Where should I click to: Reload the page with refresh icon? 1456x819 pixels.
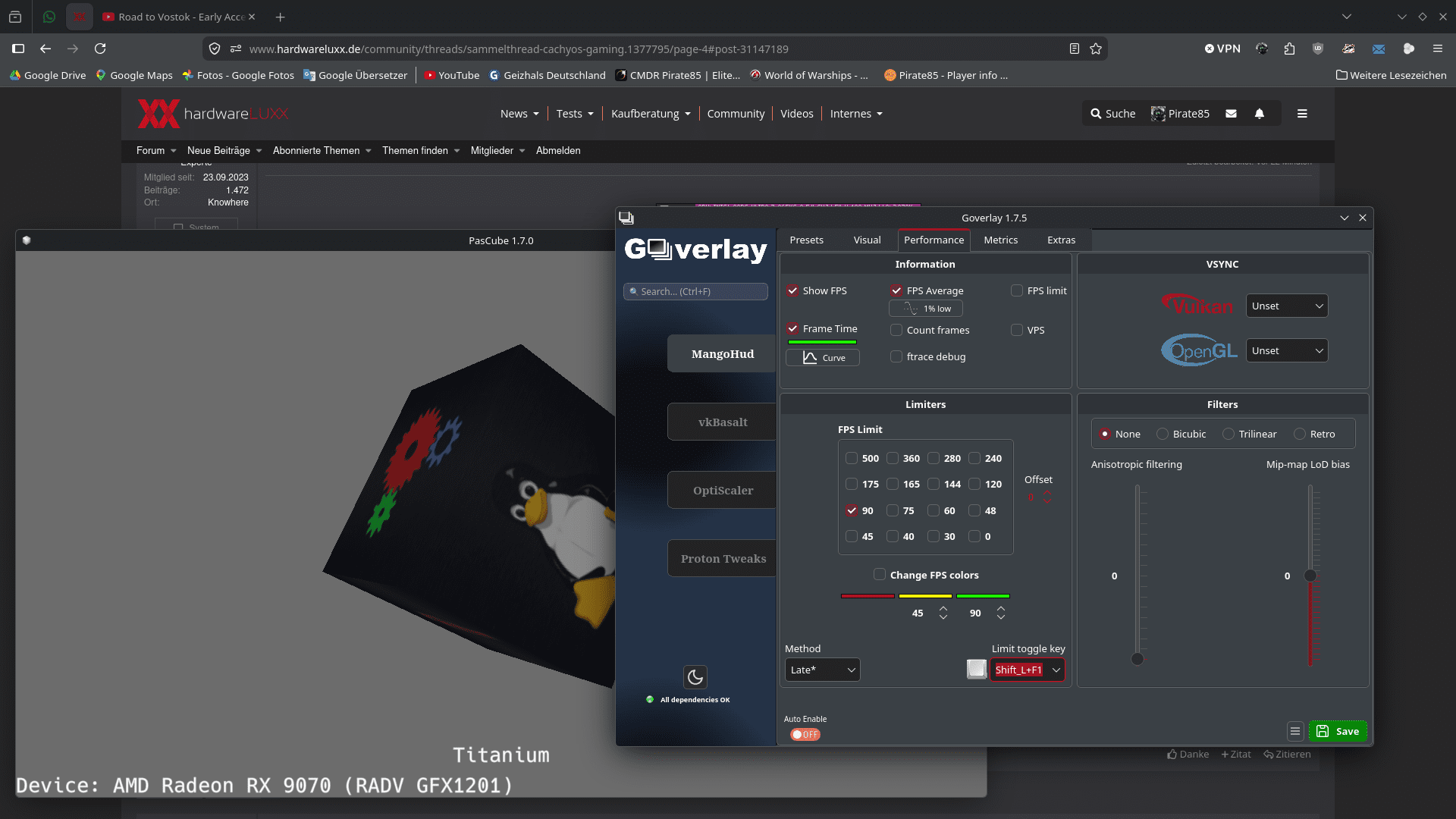(x=100, y=49)
